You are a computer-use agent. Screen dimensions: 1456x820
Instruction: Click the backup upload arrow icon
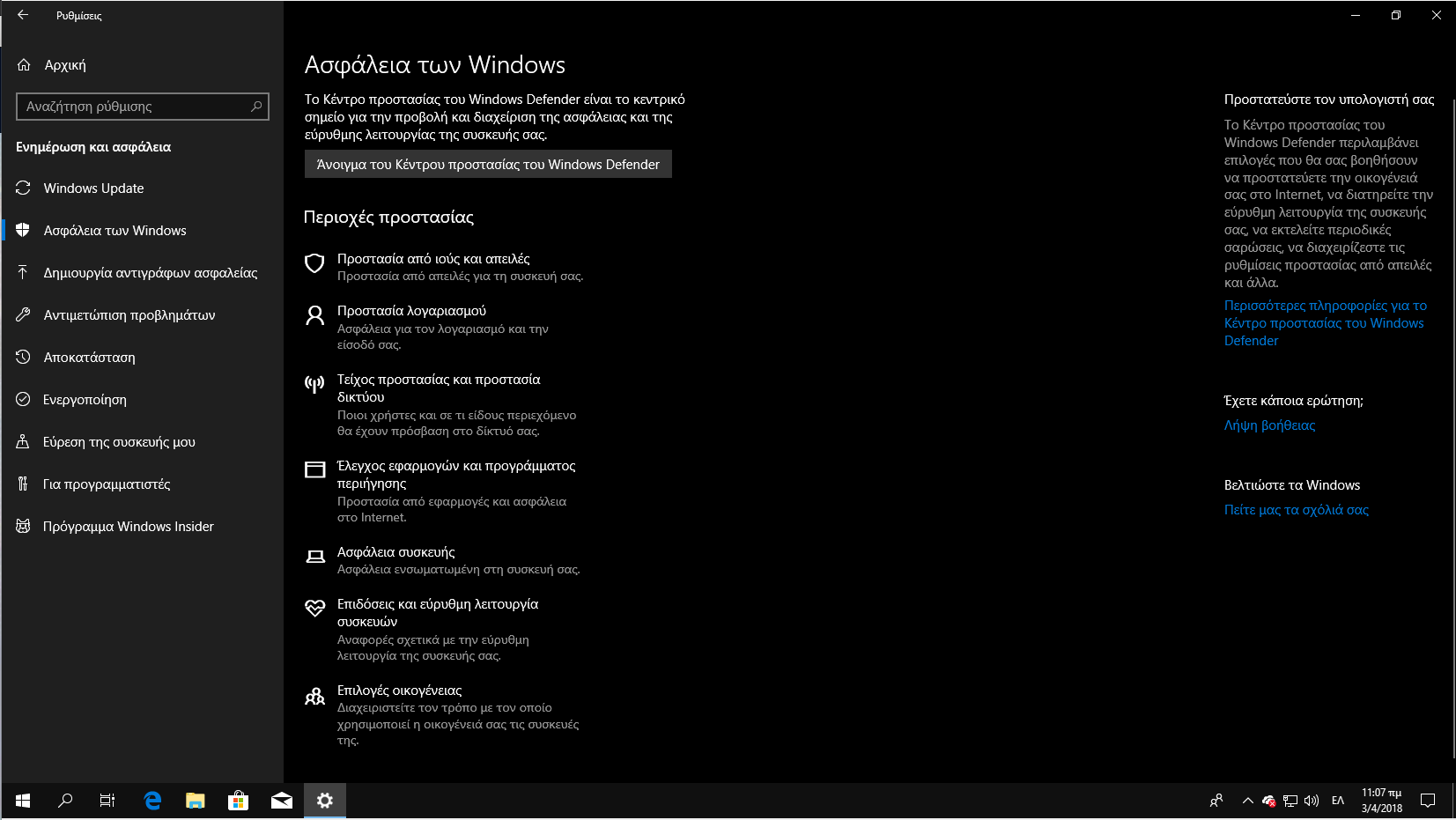click(x=23, y=272)
